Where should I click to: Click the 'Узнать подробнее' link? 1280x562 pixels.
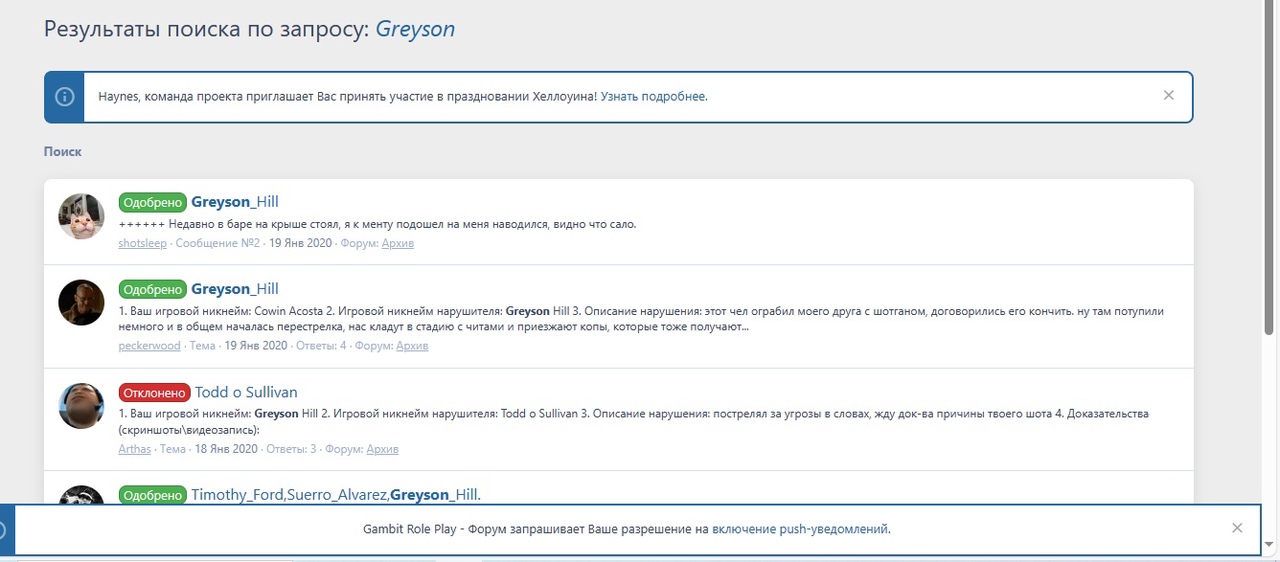[x=653, y=97]
